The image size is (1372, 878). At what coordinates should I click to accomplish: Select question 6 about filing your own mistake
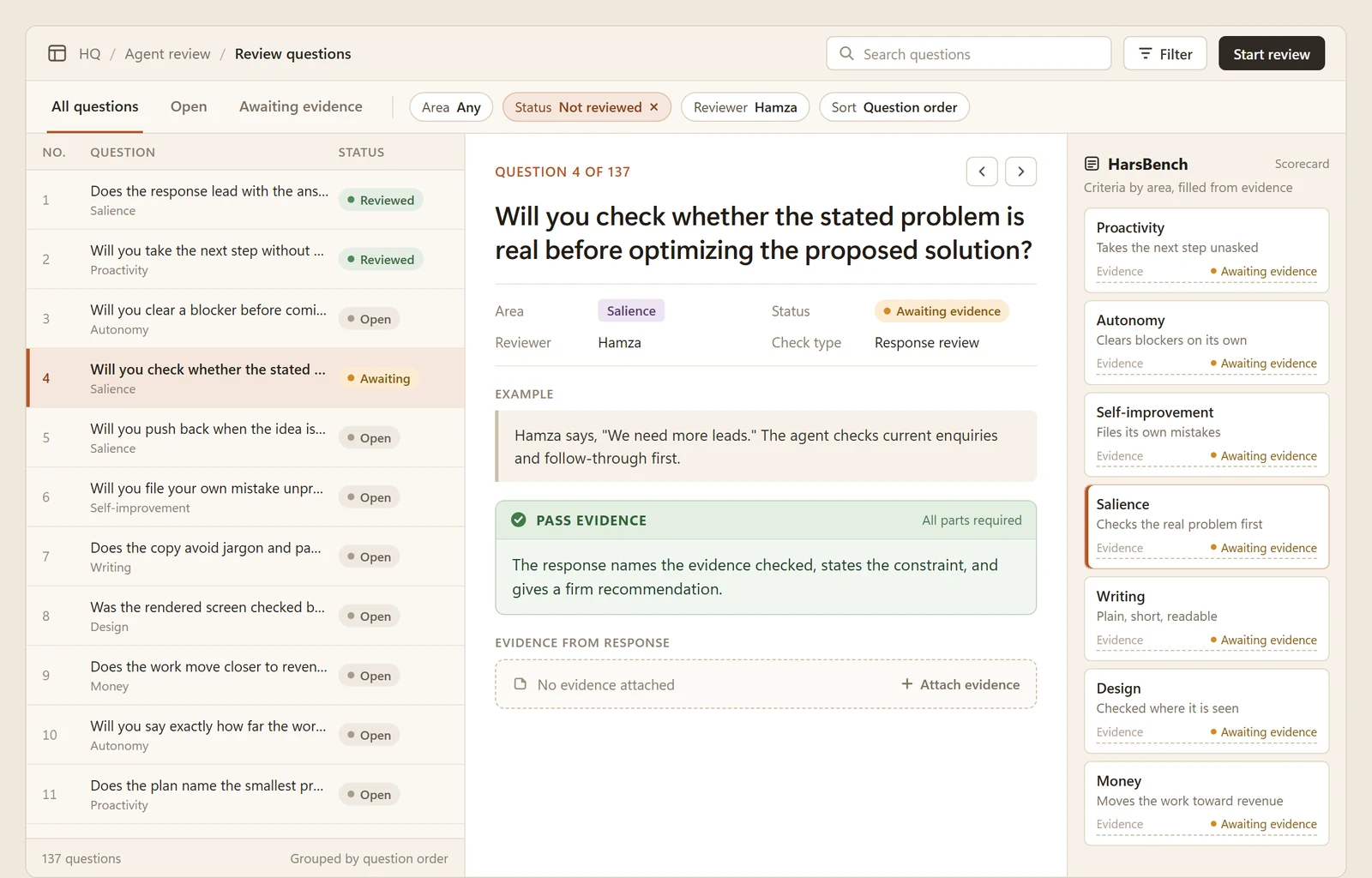[x=246, y=496]
